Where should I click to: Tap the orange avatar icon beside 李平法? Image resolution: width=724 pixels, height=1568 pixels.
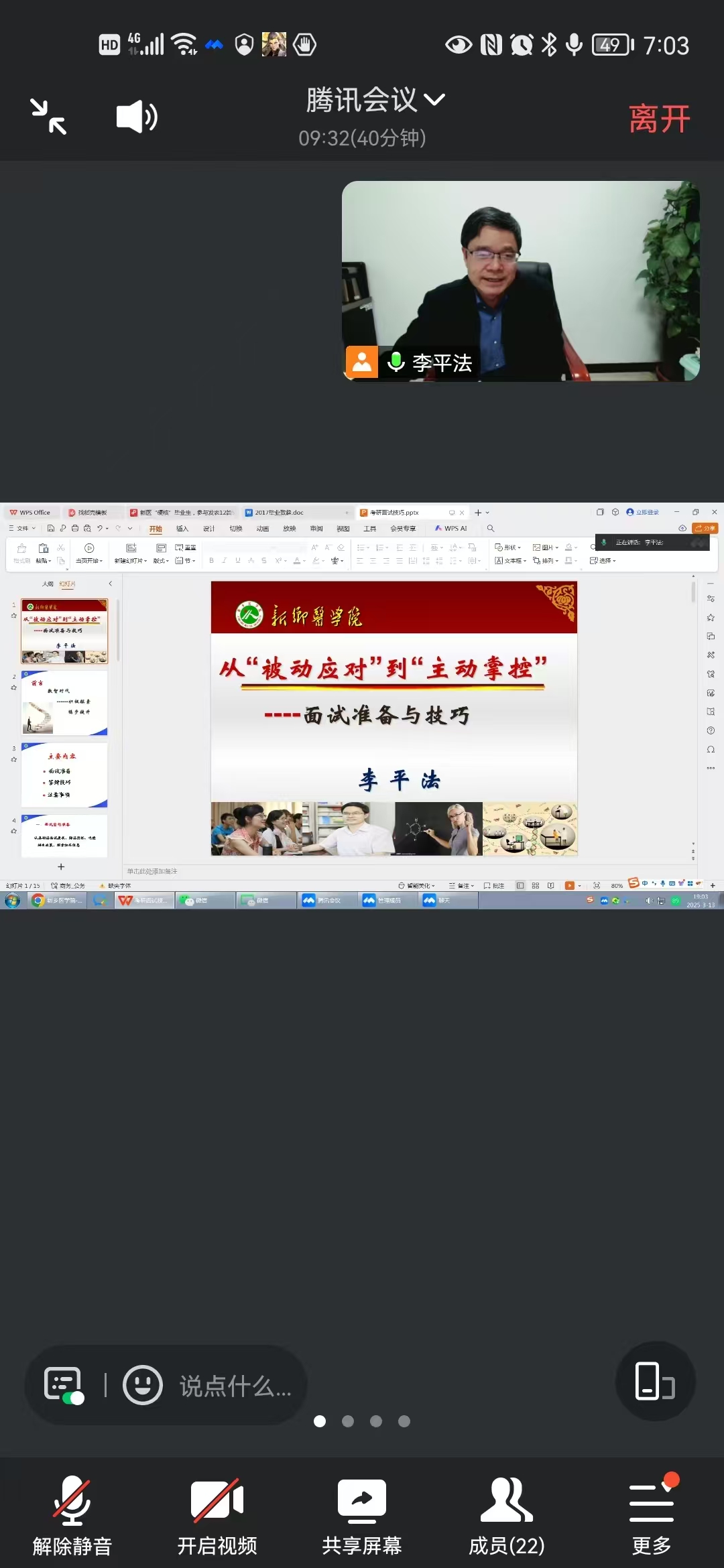362,363
